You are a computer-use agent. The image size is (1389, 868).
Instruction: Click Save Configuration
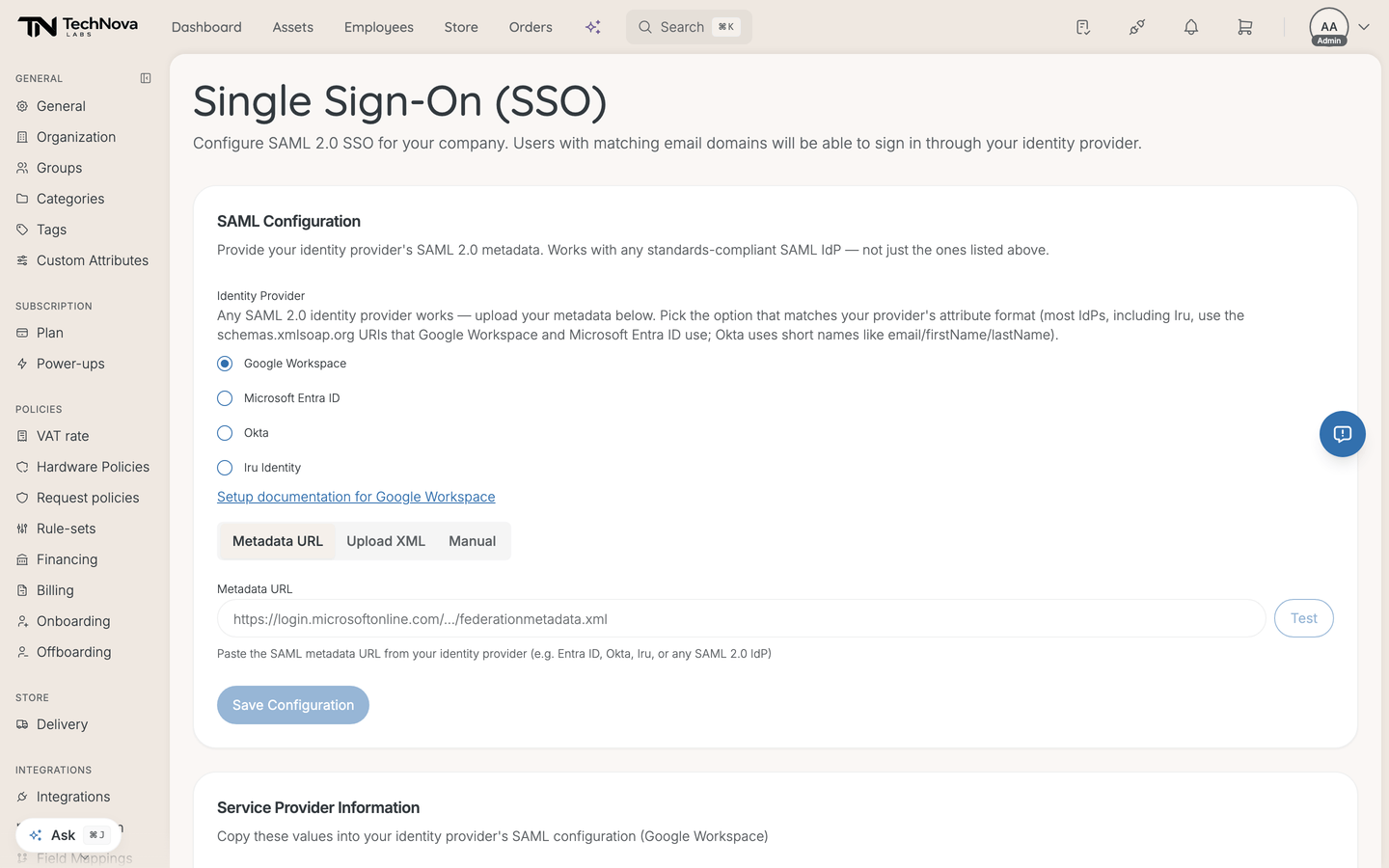pyautogui.click(x=293, y=705)
